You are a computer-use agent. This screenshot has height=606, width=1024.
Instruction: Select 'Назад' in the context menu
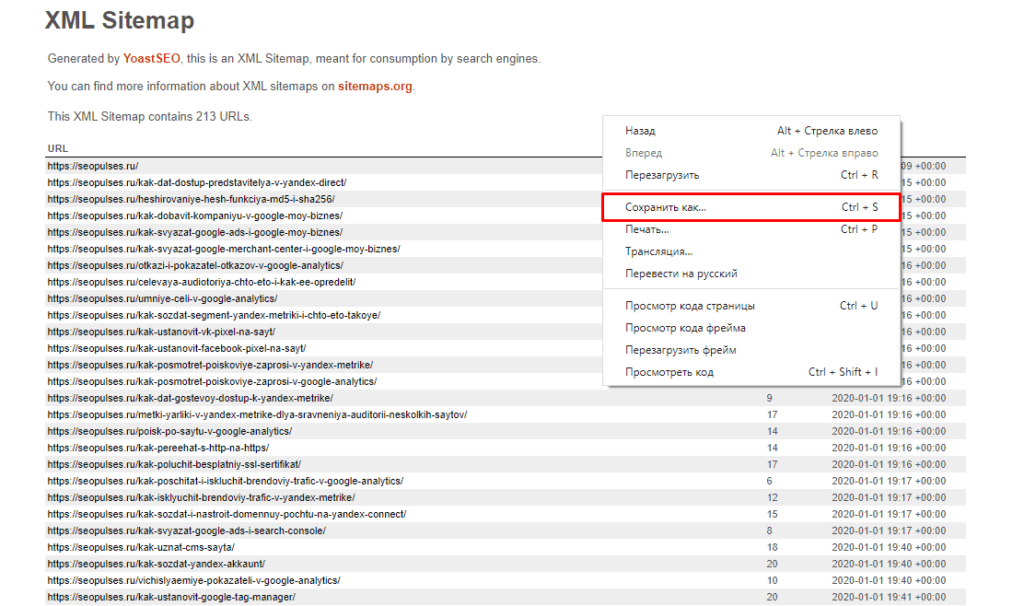(x=640, y=131)
